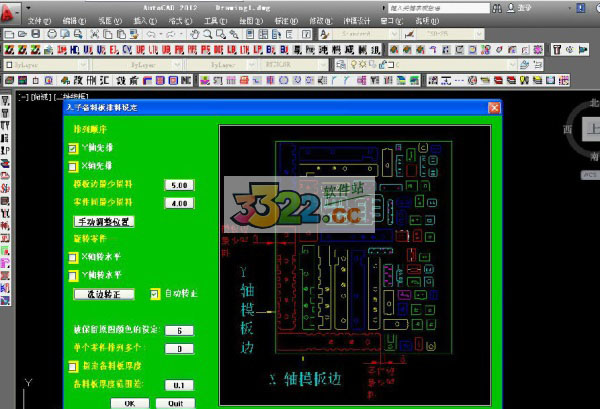This screenshot has width=600, height=409.
Task: Click the 零件间最少留料 4.00 field
Action: click(x=179, y=203)
